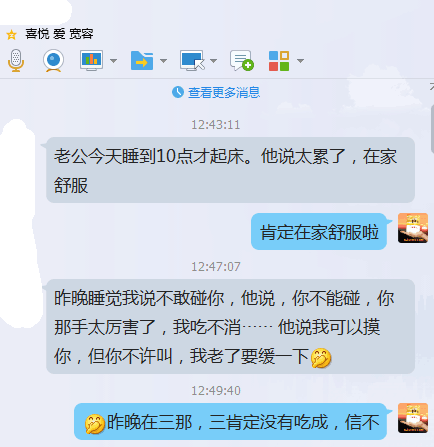Open the colorful apps grid icon
Viewport: 434px width, 447px height.
[x=279, y=61]
